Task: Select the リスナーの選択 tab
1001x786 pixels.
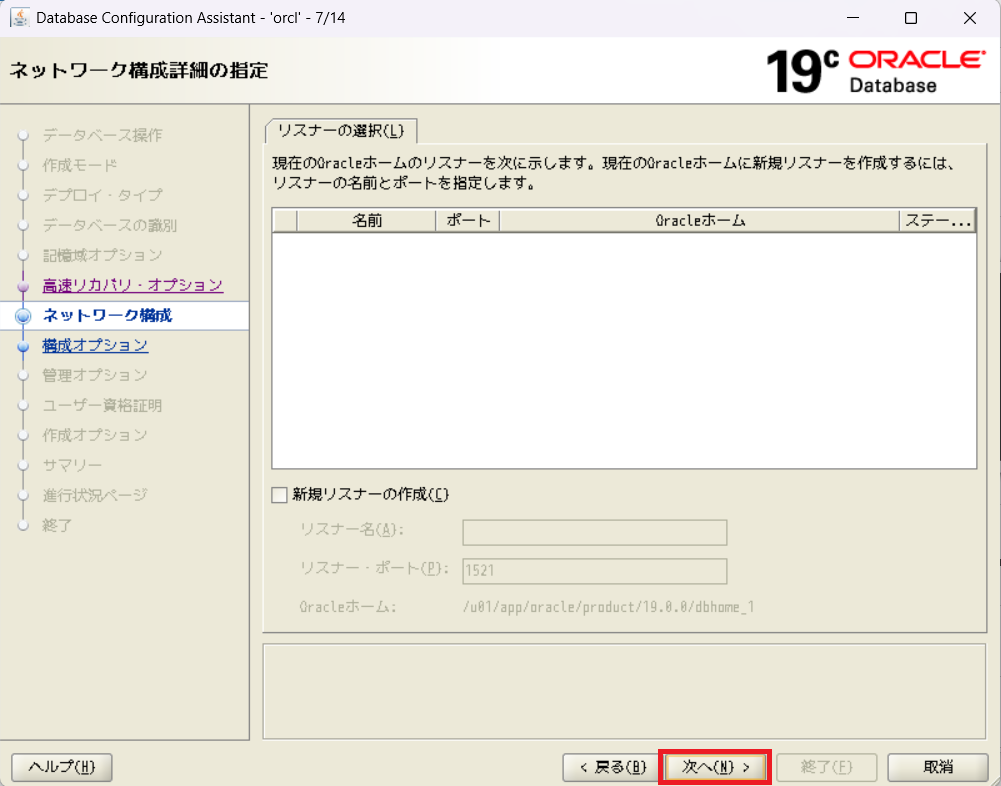Action: coord(341,131)
